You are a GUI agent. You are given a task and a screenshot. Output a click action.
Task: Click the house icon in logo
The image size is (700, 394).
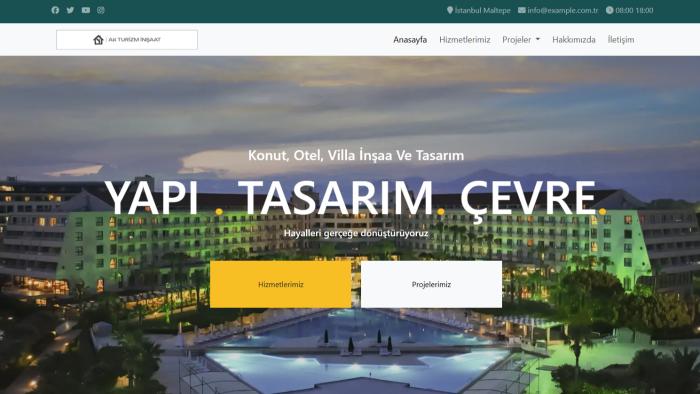click(98, 40)
